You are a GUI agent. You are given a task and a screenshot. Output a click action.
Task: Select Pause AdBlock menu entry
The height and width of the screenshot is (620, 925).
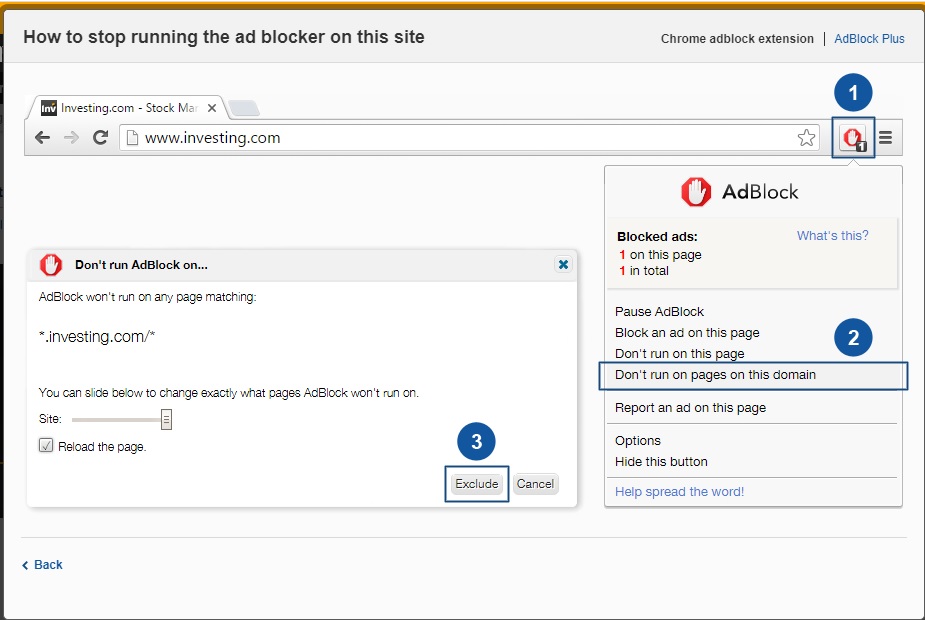tap(659, 311)
